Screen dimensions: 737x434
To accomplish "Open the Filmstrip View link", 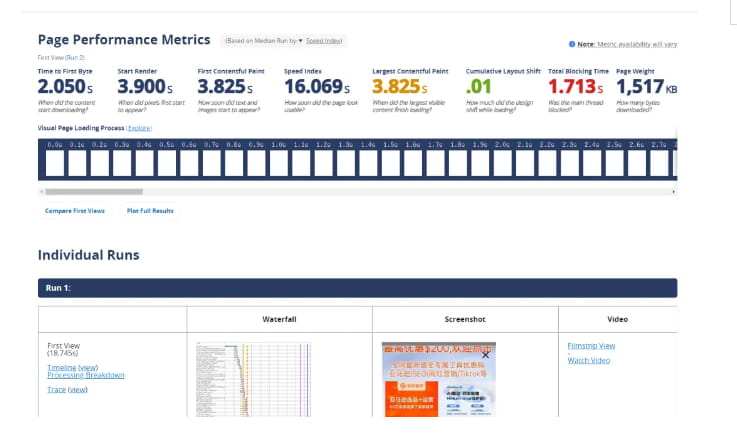I will click(x=591, y=346).
